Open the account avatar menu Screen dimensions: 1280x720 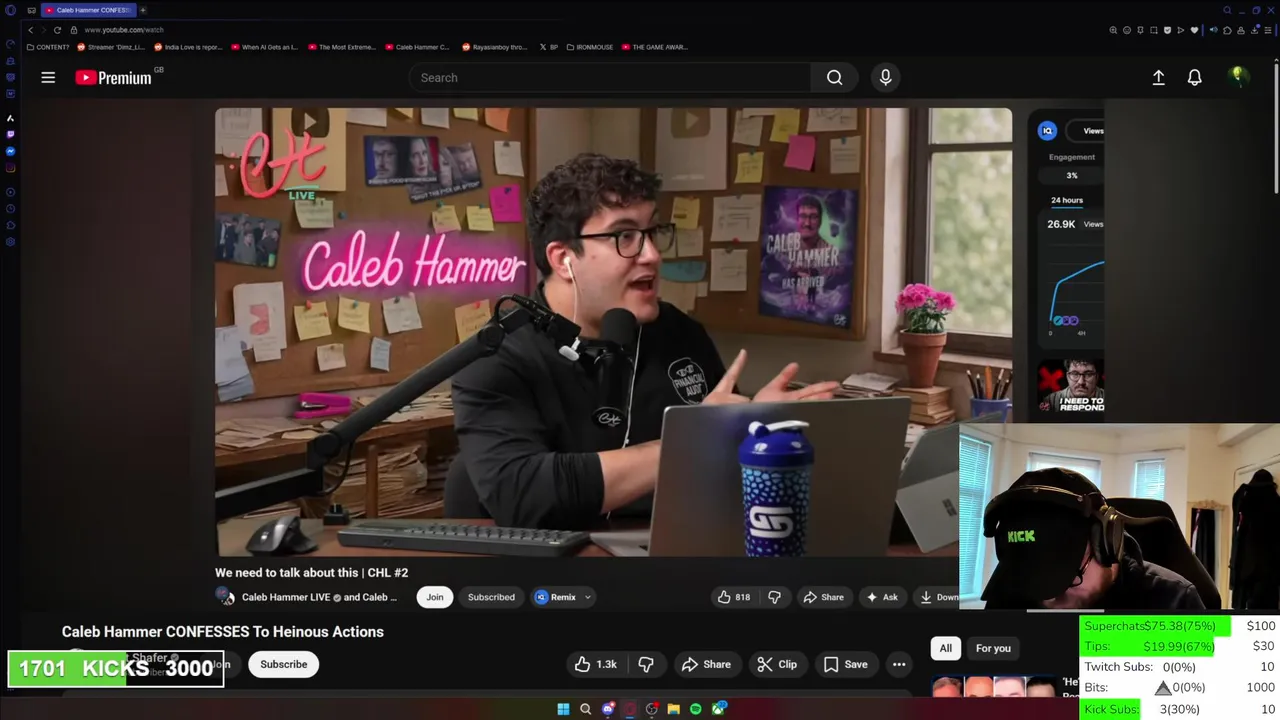[1238, 77]
